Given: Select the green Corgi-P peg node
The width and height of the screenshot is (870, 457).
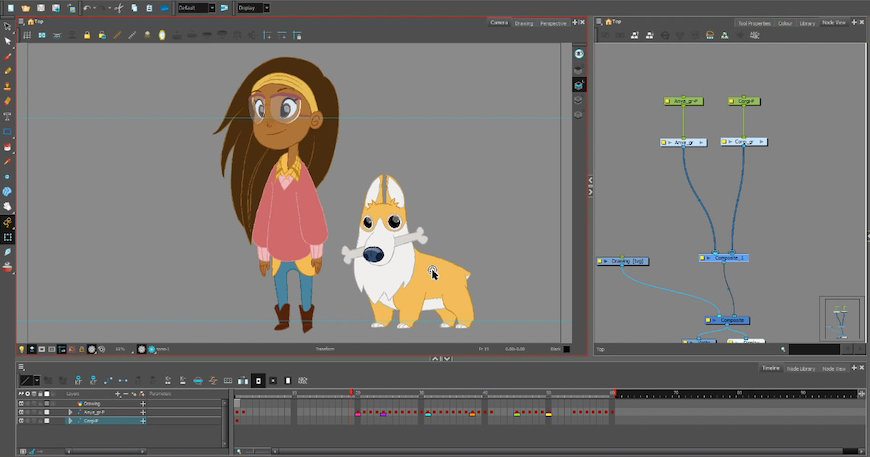Looking at the screenshot, I should tap(744, 101).
